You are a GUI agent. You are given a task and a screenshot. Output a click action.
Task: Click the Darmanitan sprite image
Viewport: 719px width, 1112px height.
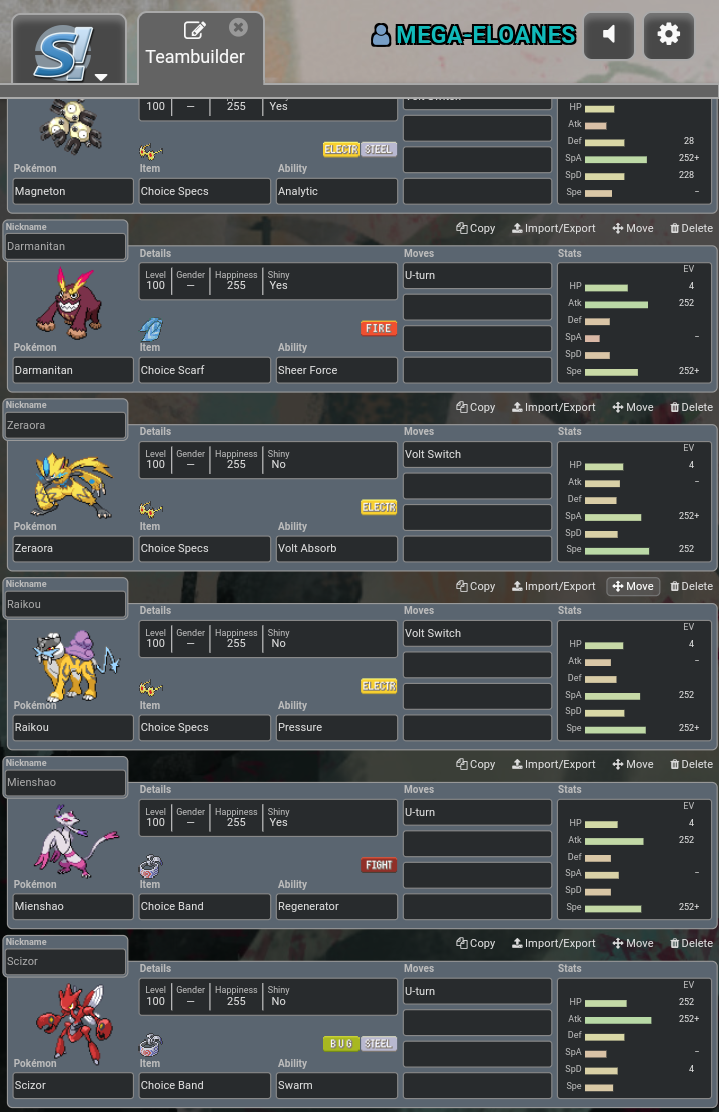pyautogui.click(x=69, y=303)
